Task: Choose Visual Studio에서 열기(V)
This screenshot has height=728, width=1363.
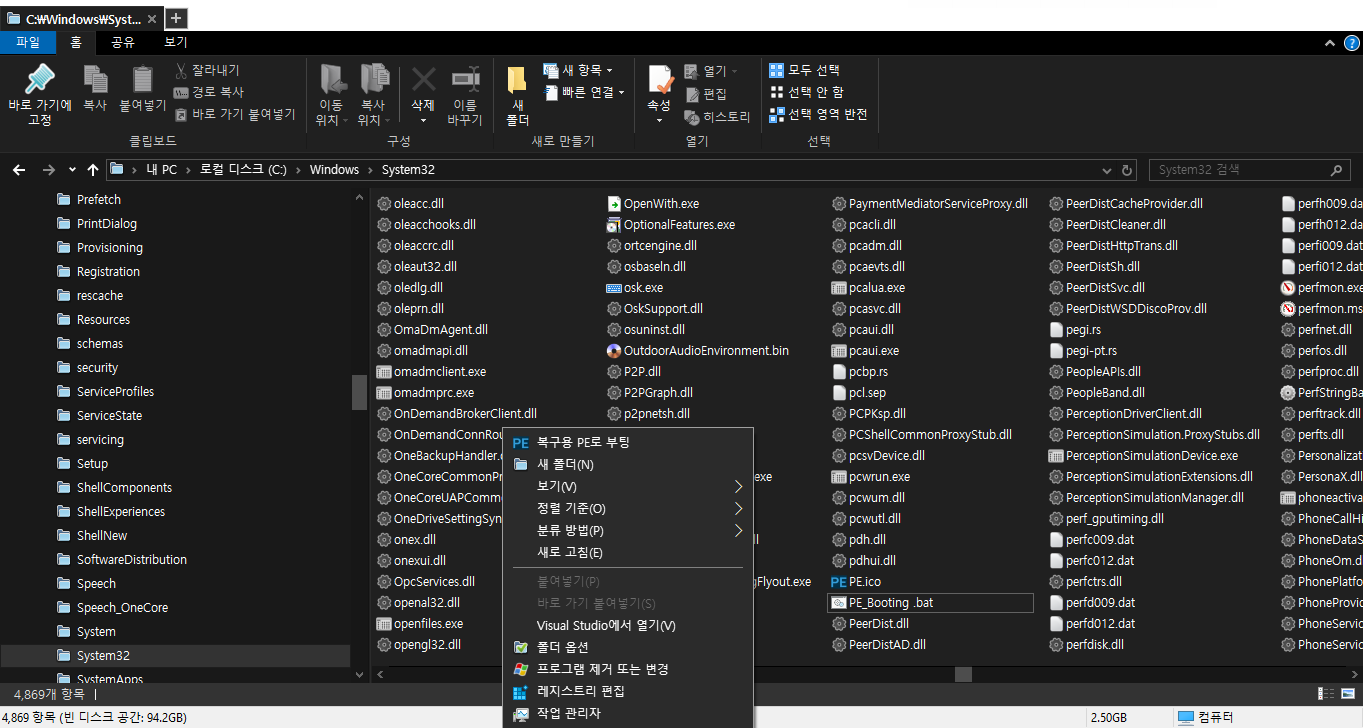Action: pos(627,625)
